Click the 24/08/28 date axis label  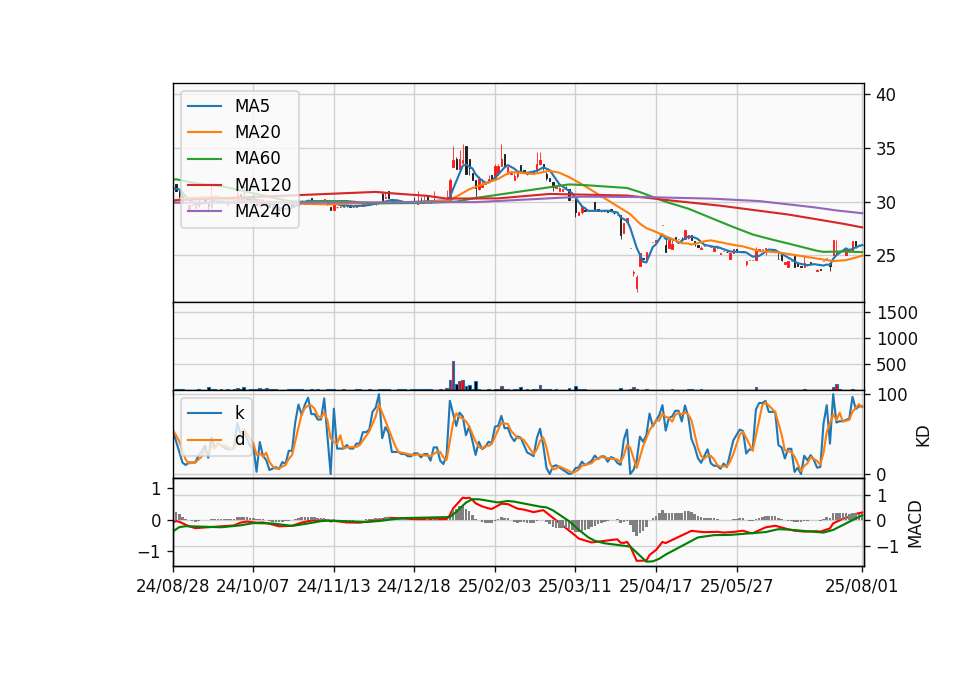point(173,586)
